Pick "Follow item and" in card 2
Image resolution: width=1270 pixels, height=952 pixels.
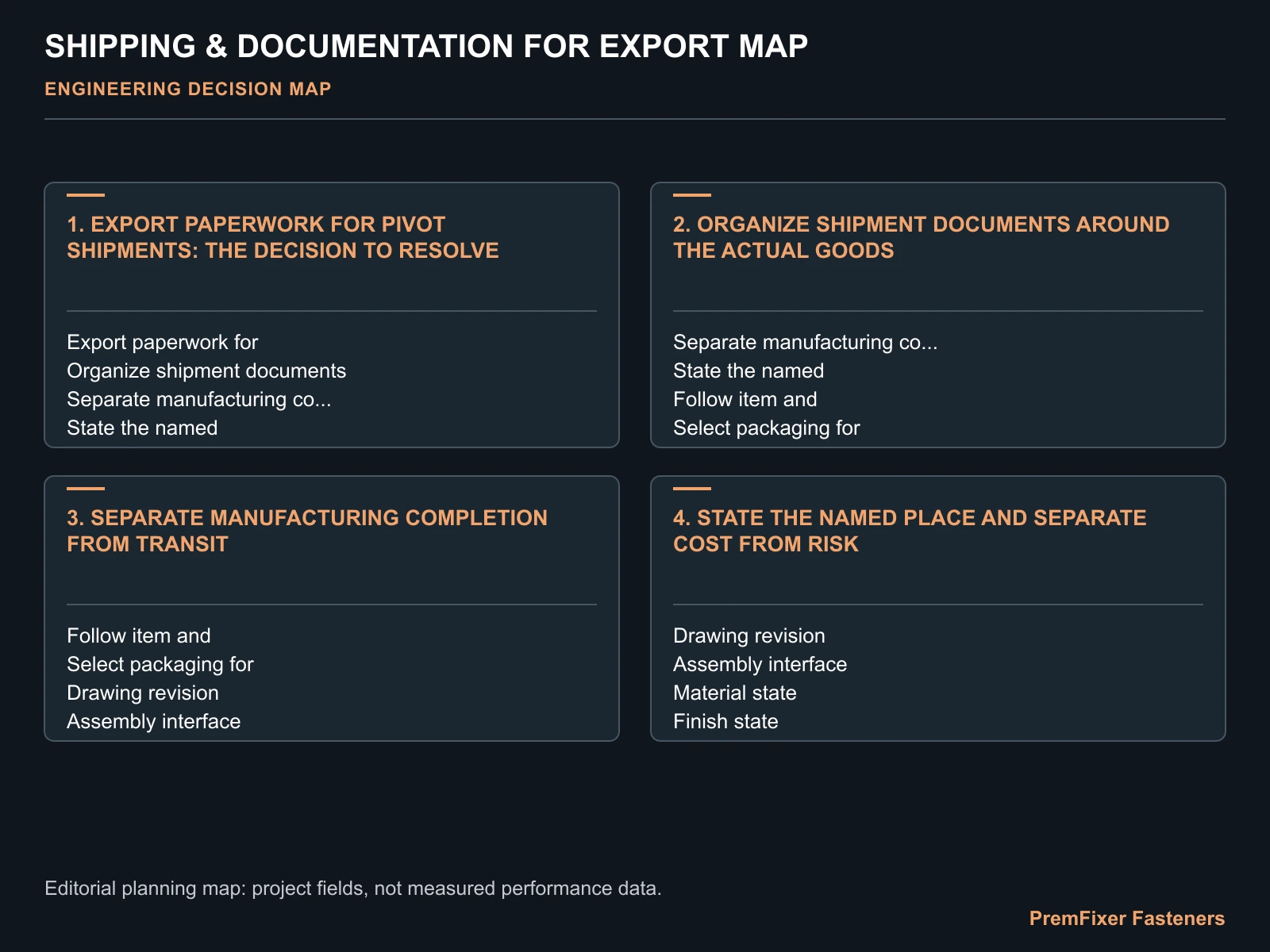(x=745, y=399)
